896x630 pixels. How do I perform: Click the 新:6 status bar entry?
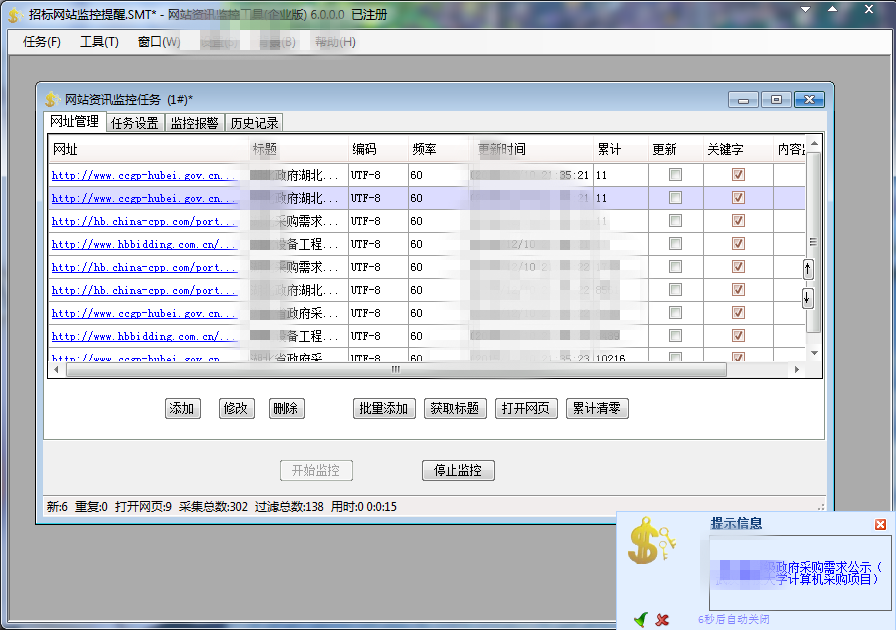pos(57,507)
